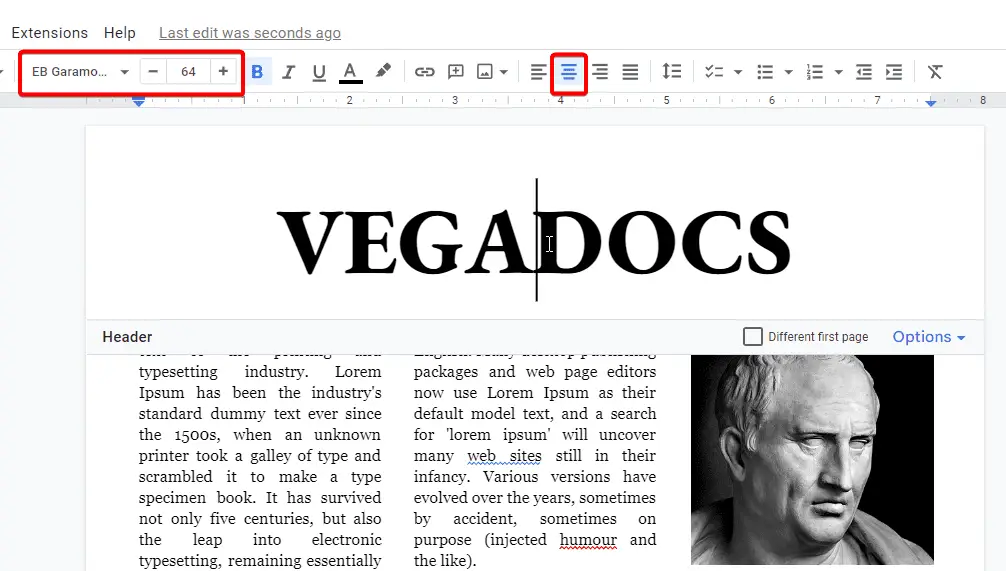Screen dimensions: 1006x571
Task: Click the font size field showing 64
Action: click(188, 72)
